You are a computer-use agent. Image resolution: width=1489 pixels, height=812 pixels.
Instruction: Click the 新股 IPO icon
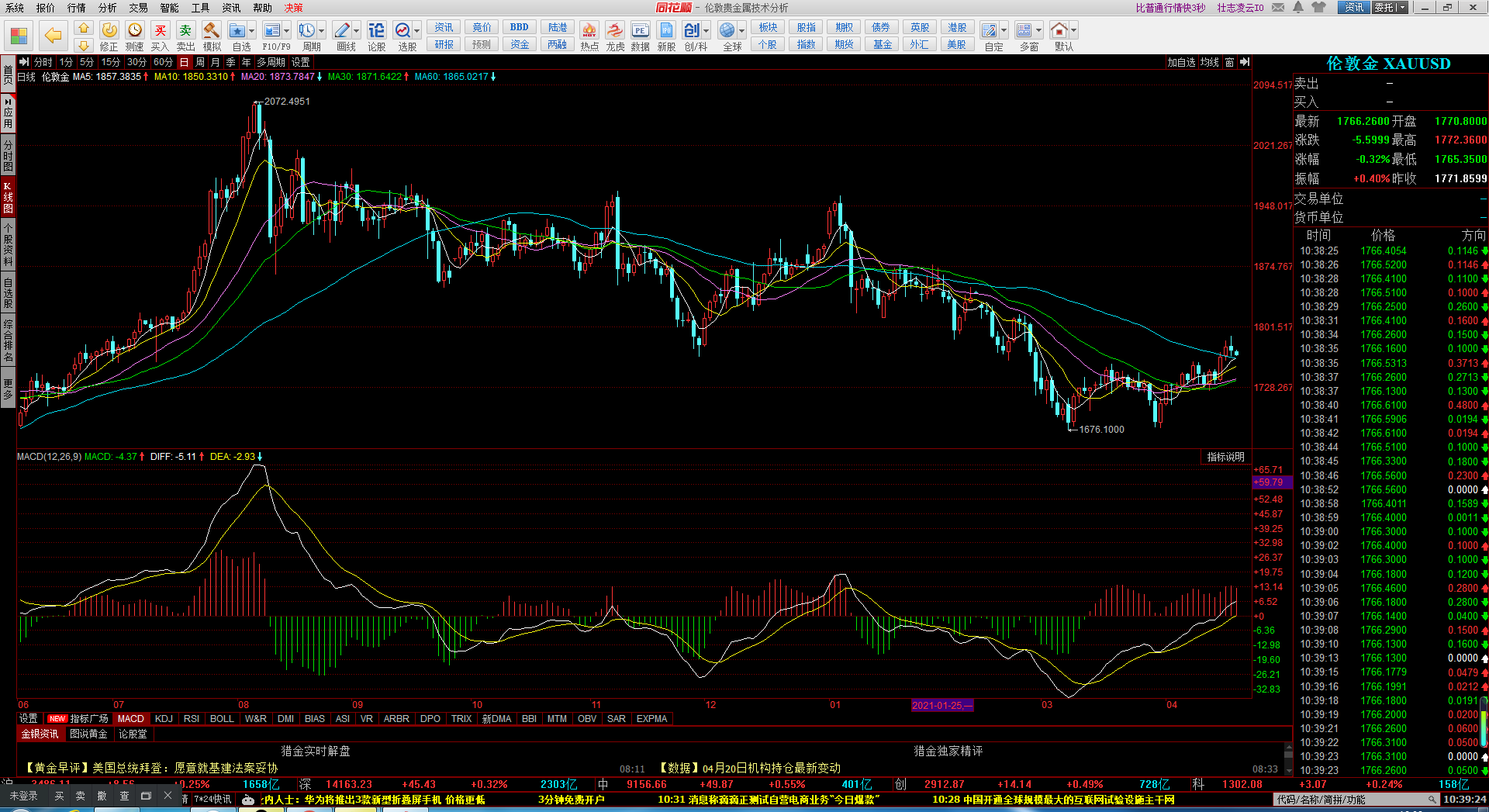666,30
